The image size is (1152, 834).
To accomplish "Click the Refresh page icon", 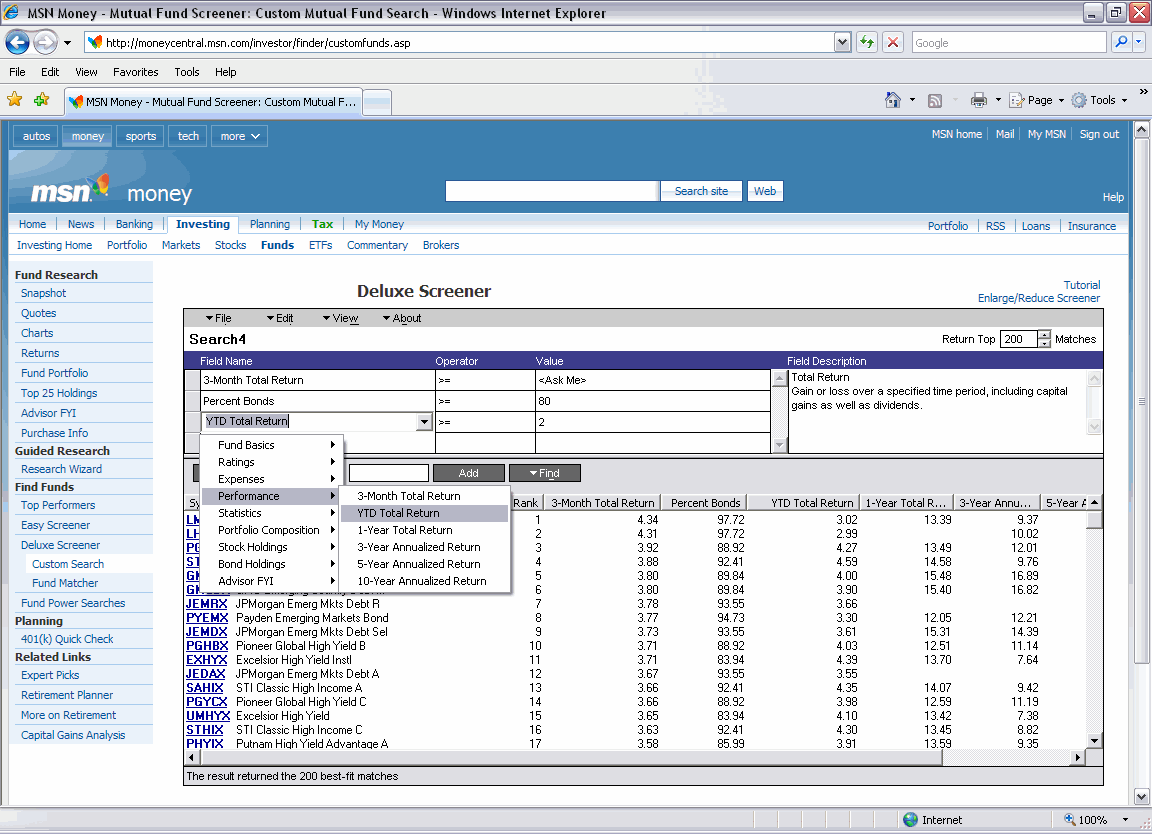I will (x=866, y=43).
